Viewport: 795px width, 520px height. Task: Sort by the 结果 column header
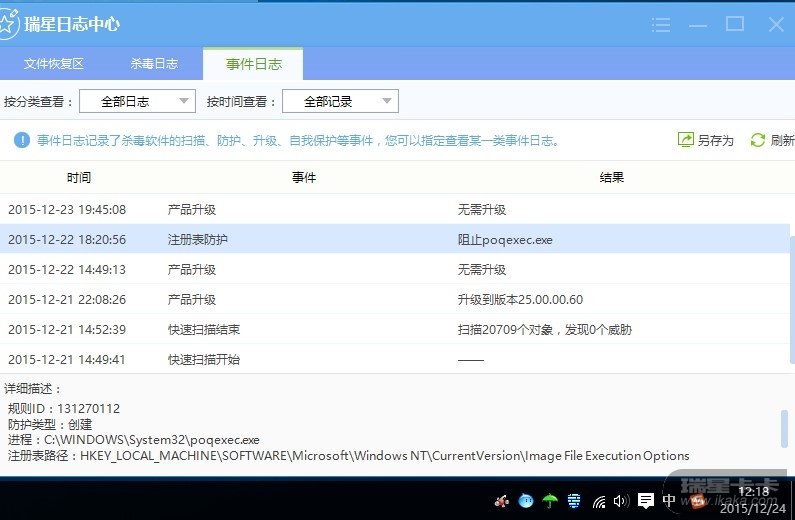pyautogui.click(x=611, y=177)
